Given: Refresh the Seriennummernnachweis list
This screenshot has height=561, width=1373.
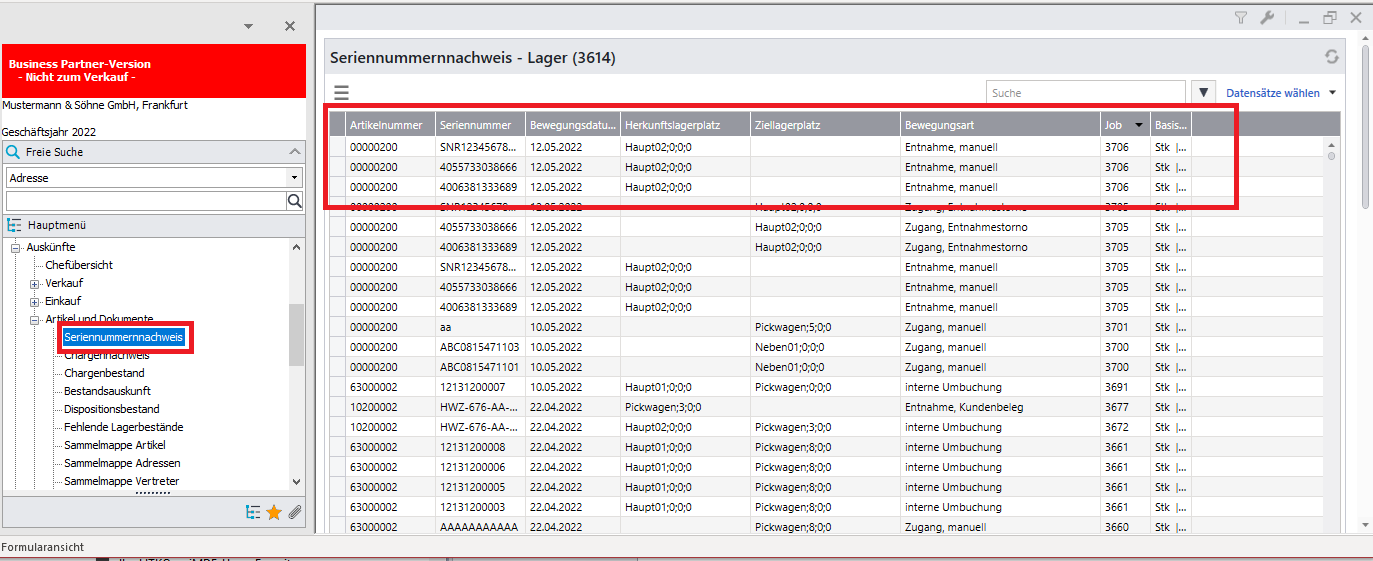Looking at the screenshot, I should coord(1331,58).
